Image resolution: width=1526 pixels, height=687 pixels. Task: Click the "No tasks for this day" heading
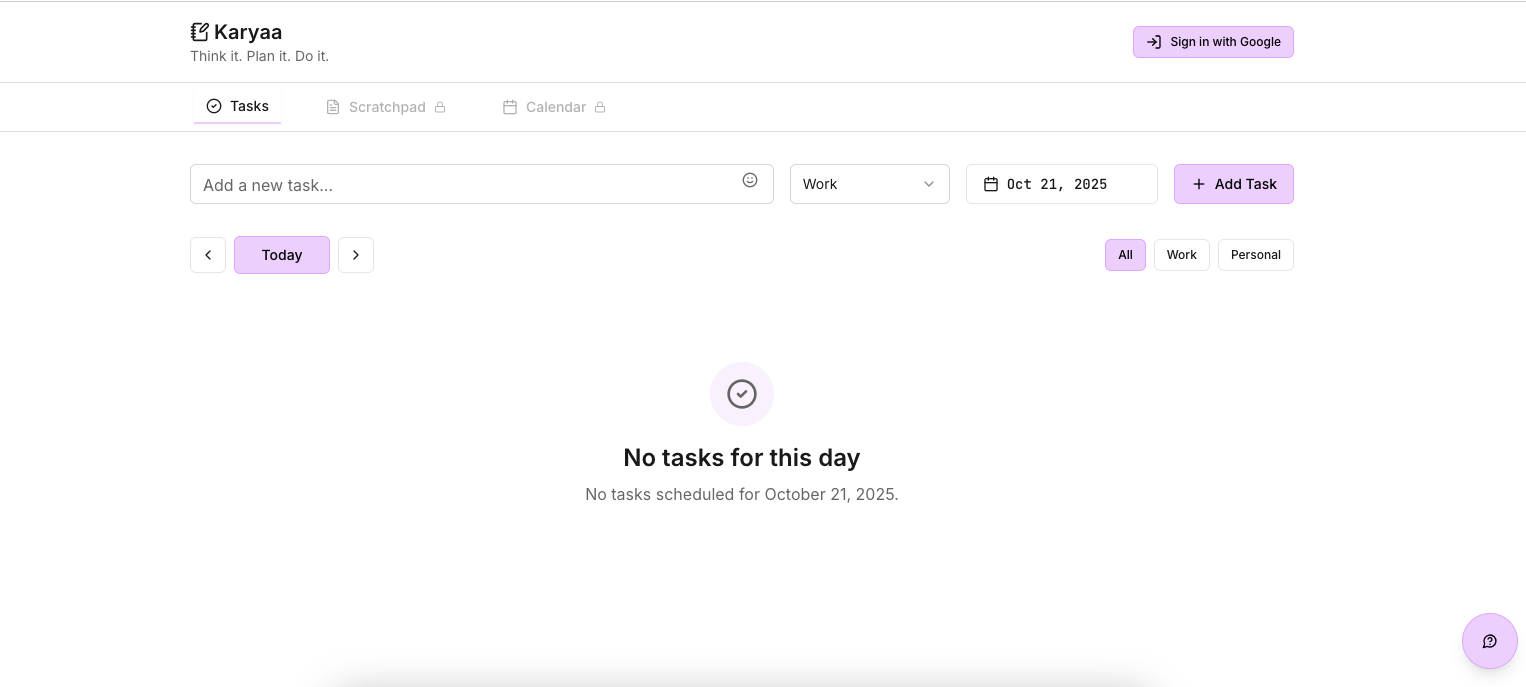tap(742, 457)
